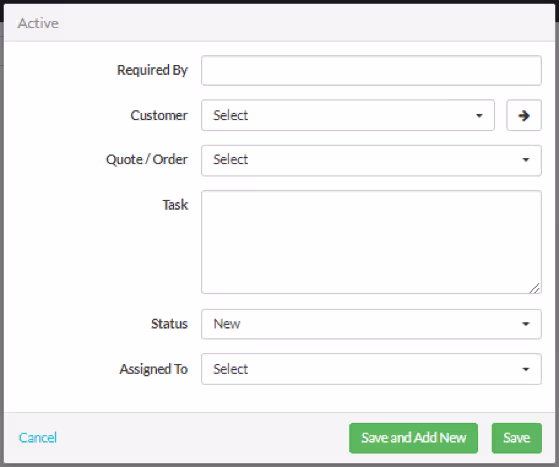The image size is (559, 467).
Task: Click the Task text area resize handle
Action: [535, 288]
